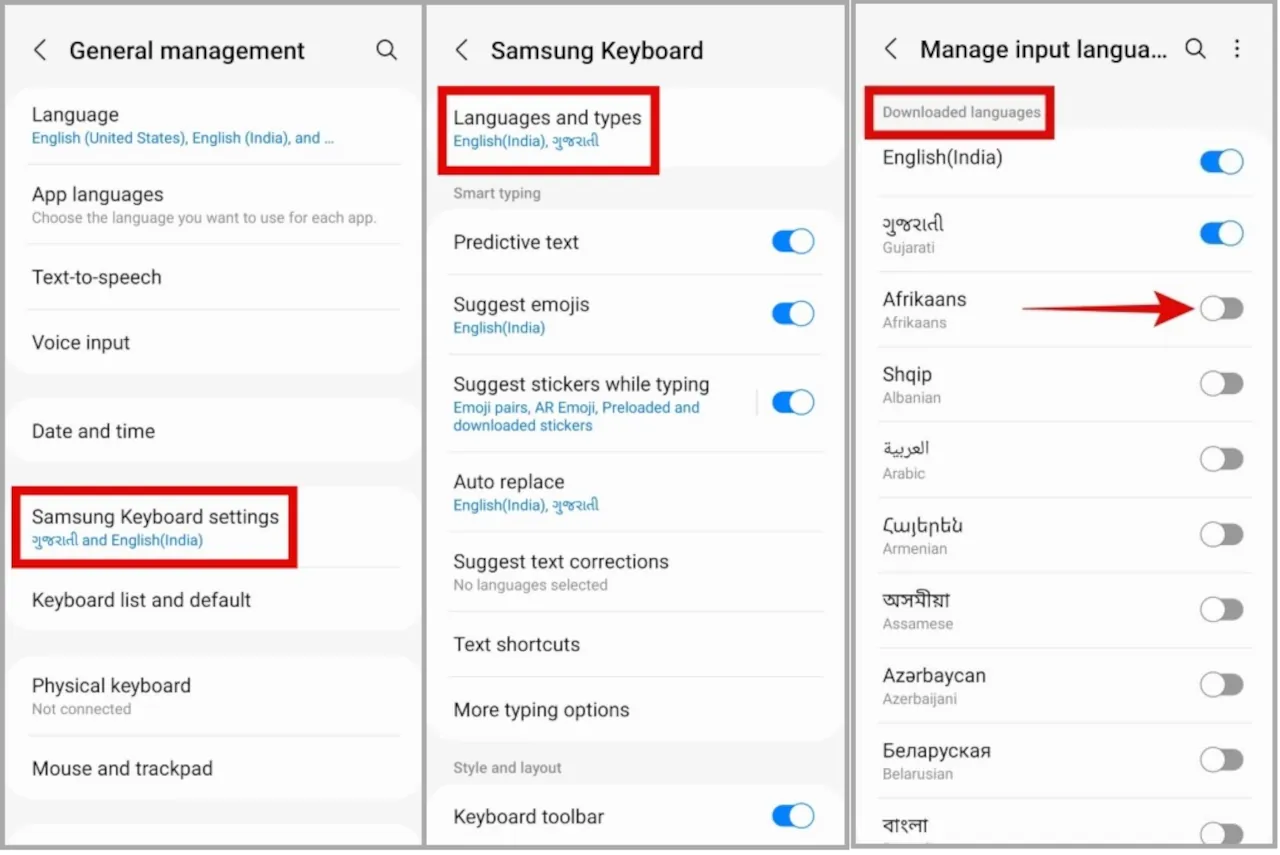
Task: Enable Belarusian input language
Action: pos(1222,760)
